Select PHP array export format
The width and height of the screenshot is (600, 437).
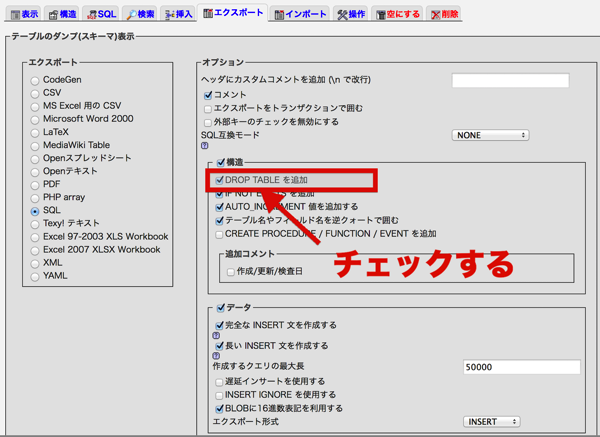tap(35, 198)
